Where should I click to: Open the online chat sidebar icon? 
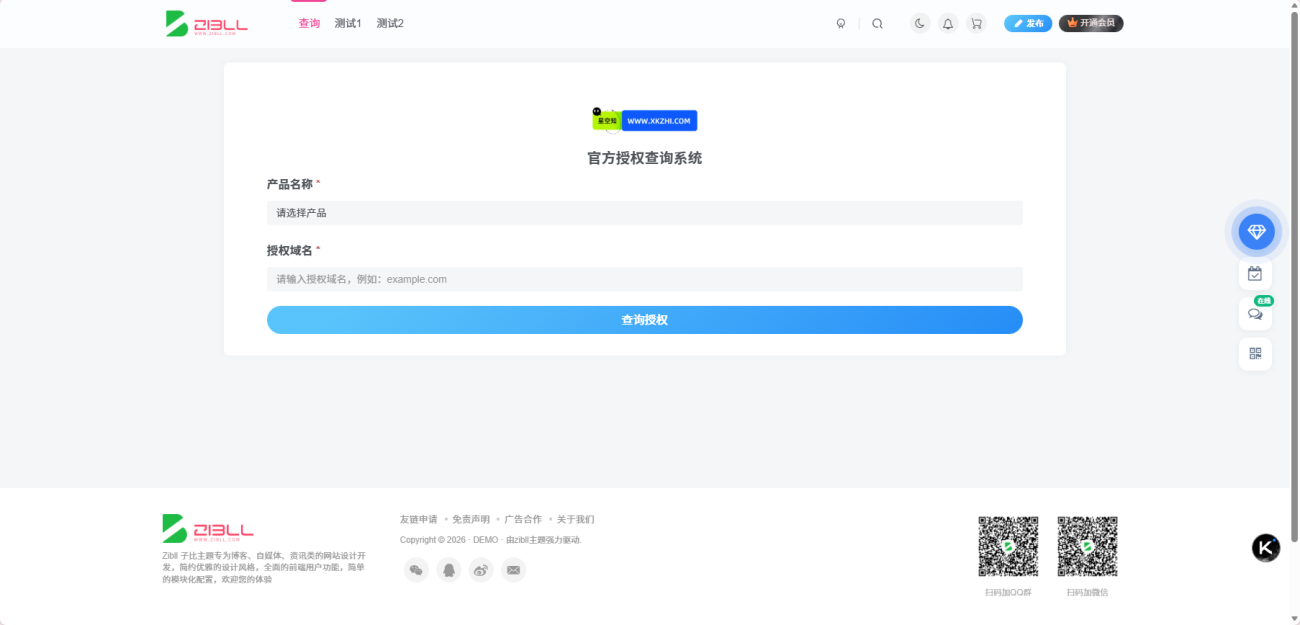(x=1255, y=314)
